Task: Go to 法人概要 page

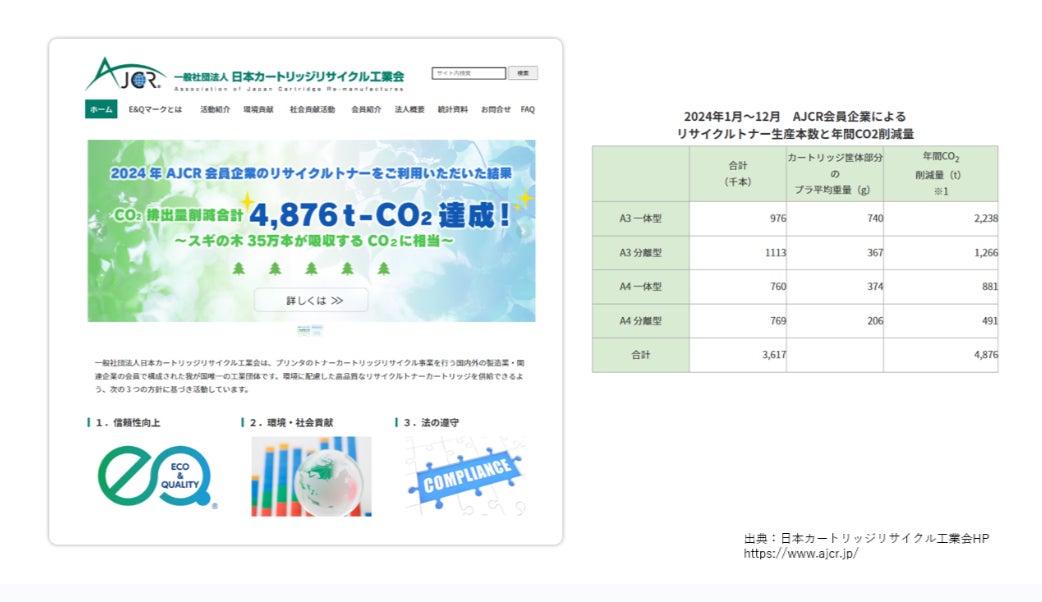Action: tap(409, 110)
